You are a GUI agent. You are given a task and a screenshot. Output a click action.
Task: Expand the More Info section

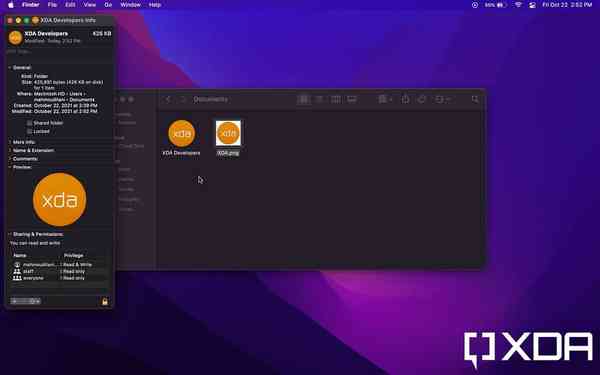coord(10,142)
